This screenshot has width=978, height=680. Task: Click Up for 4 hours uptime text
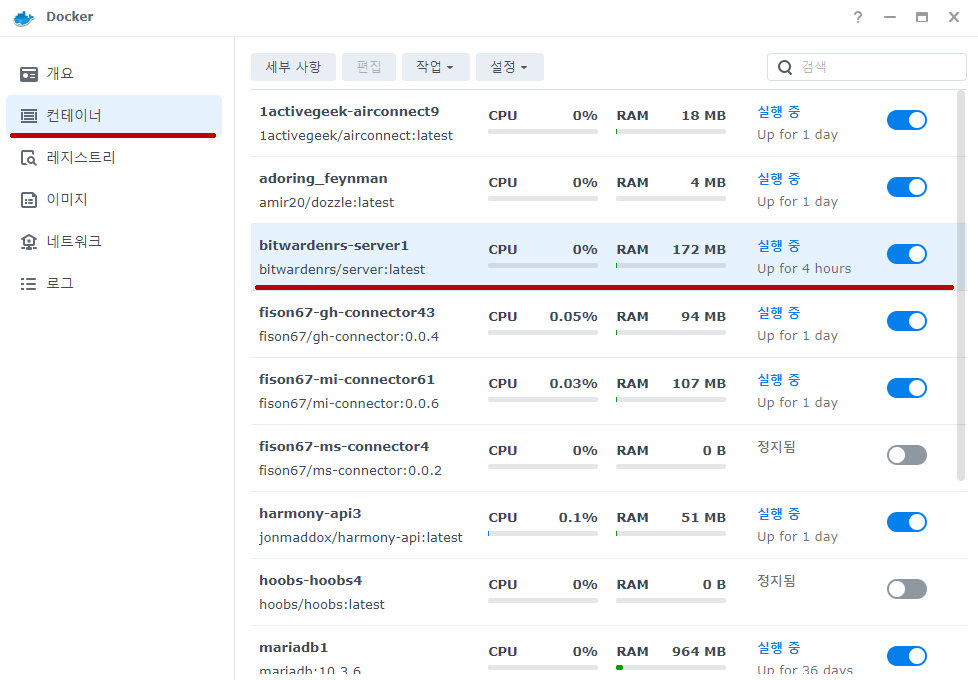tap(804, 269)
